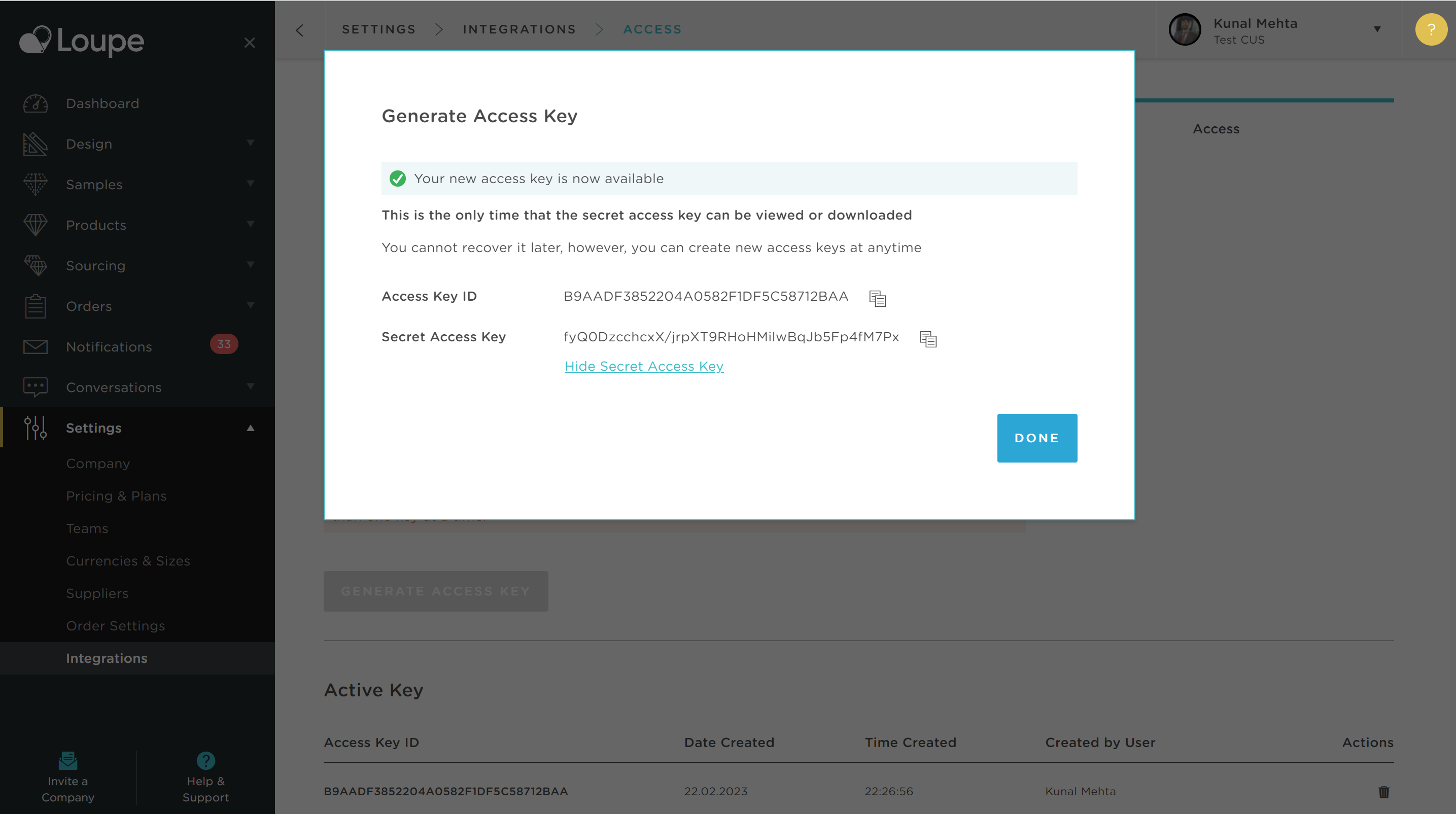Viewport: 1456px width, 814px height.
Task: Expand the Samples submenu arrow
Action: pos(251,184)
